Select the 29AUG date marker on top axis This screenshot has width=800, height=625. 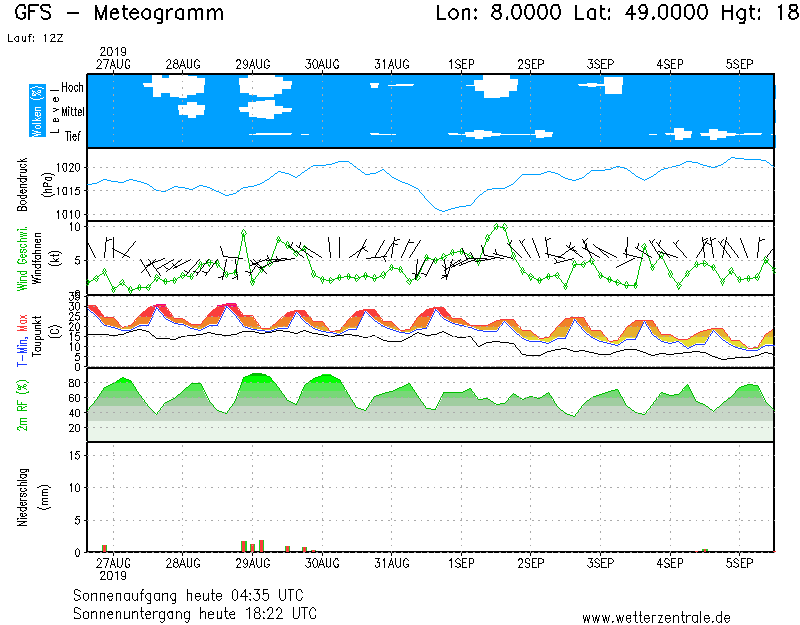click(x=254, y=64)
